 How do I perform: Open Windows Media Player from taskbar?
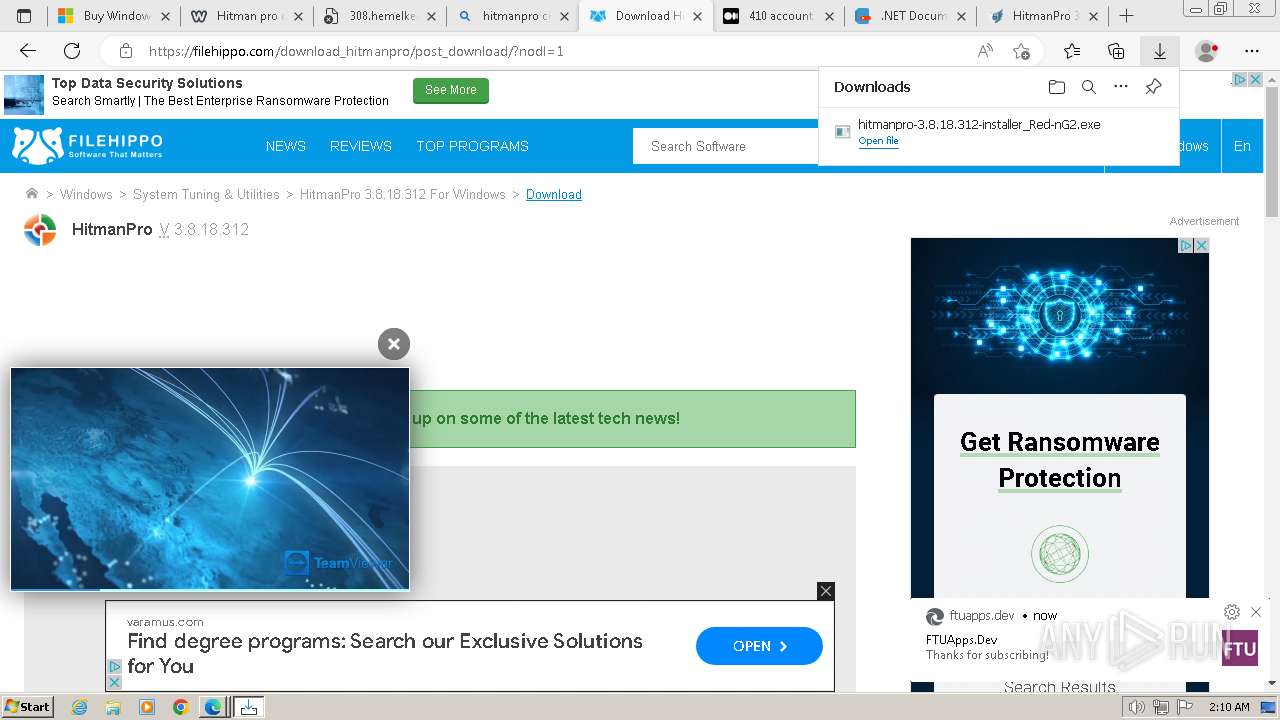[146, 707]
